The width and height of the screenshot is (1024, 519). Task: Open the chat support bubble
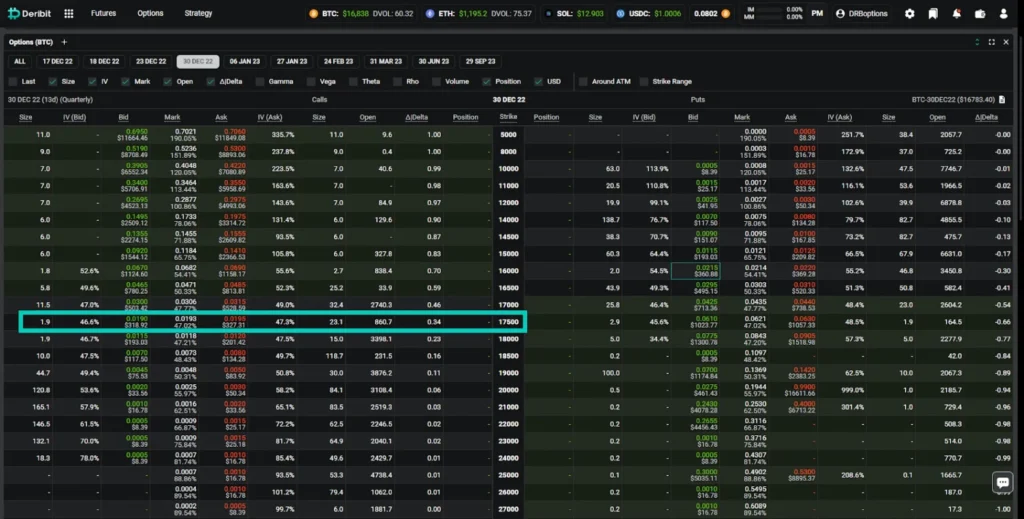pyautogui.click(x=1002, y=482)
